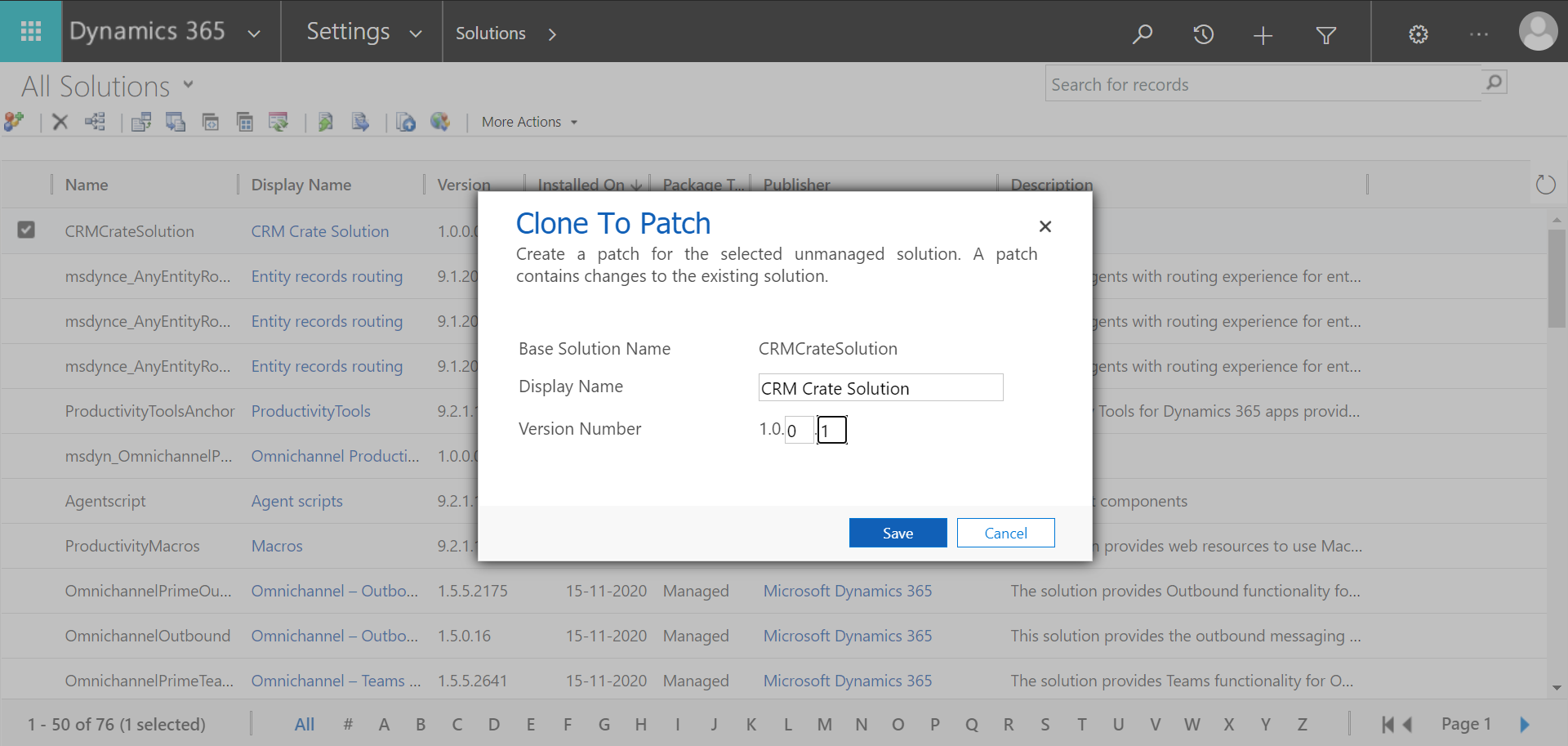This screenshot has width=1568, height=746.
Task: Click the Publish All Customizations globe icon
Action: [441, 122]
